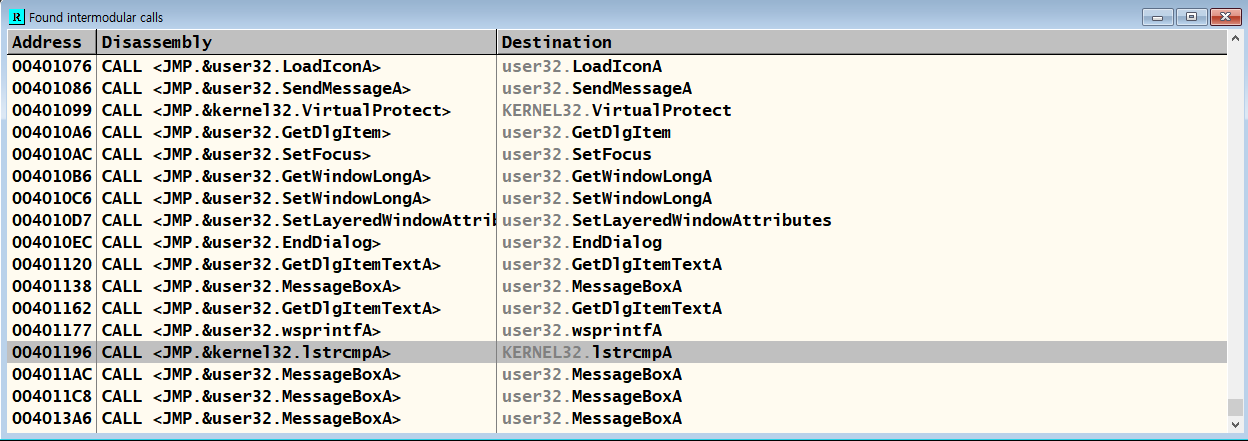1248x441 pixels.
Task: Select destination user32.SendMessageA
Action: (597, 88)
